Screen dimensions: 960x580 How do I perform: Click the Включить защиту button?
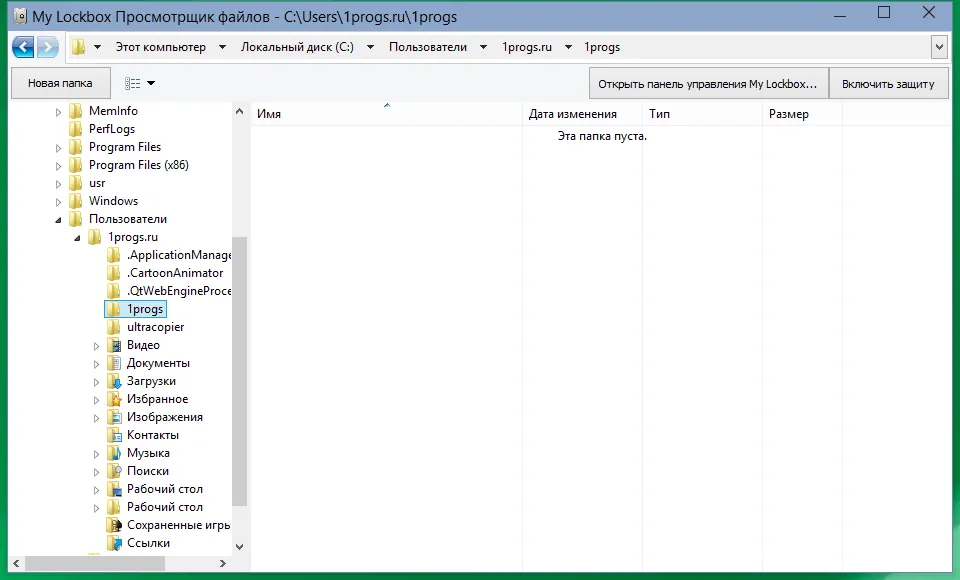888,84
